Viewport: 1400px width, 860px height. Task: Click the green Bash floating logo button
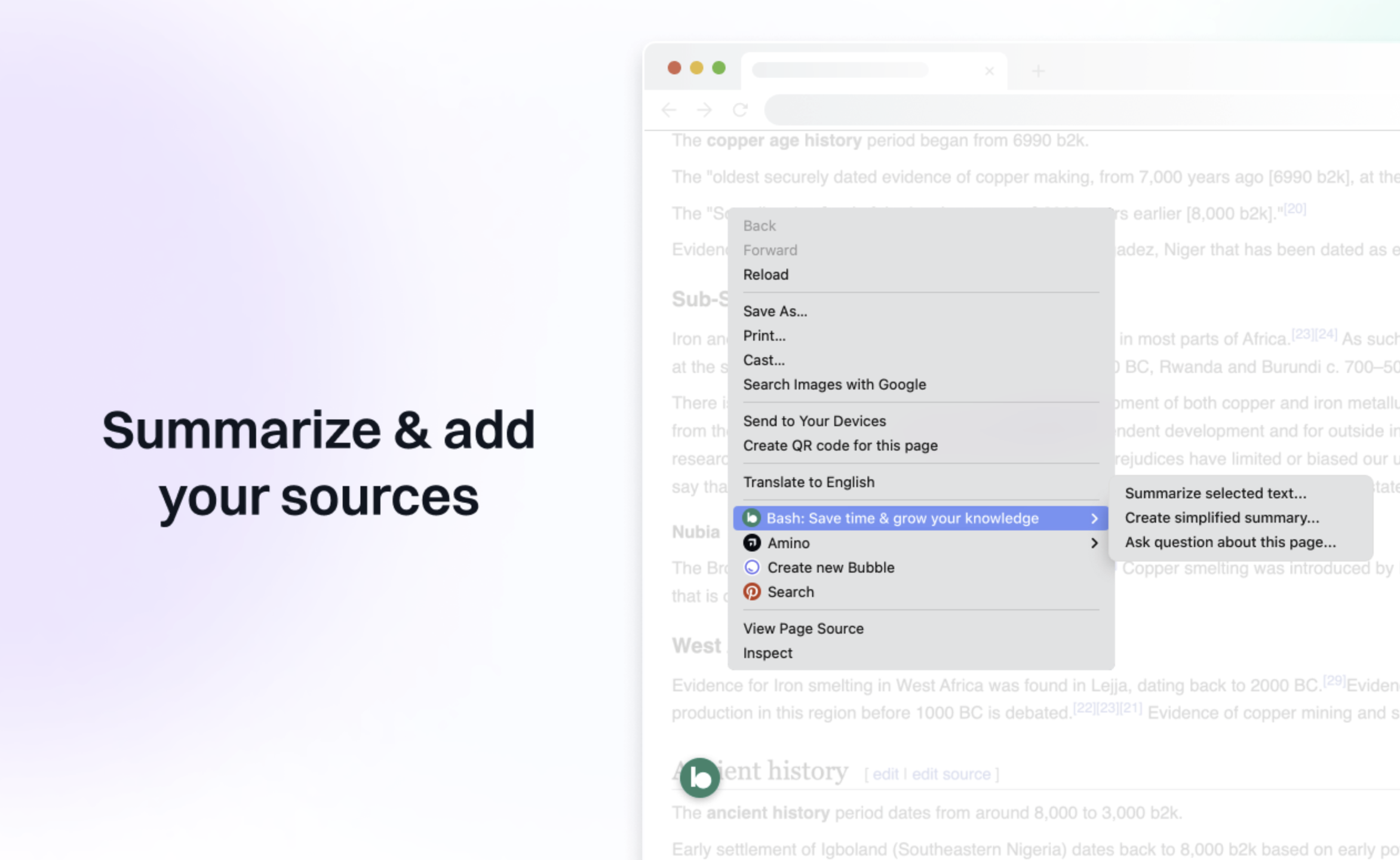click(699, 778)
